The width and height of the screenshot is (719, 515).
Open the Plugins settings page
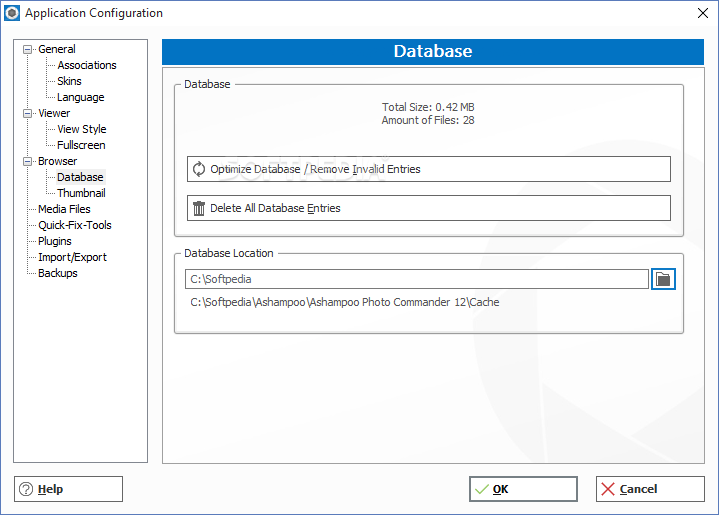[55, 241]
